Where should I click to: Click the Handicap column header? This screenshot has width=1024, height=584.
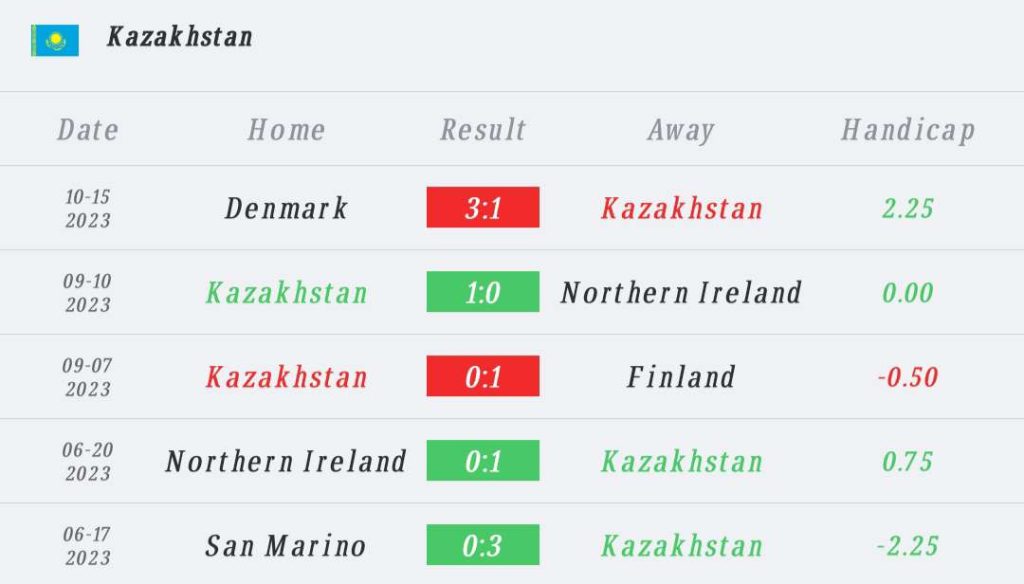coord(908,130)
